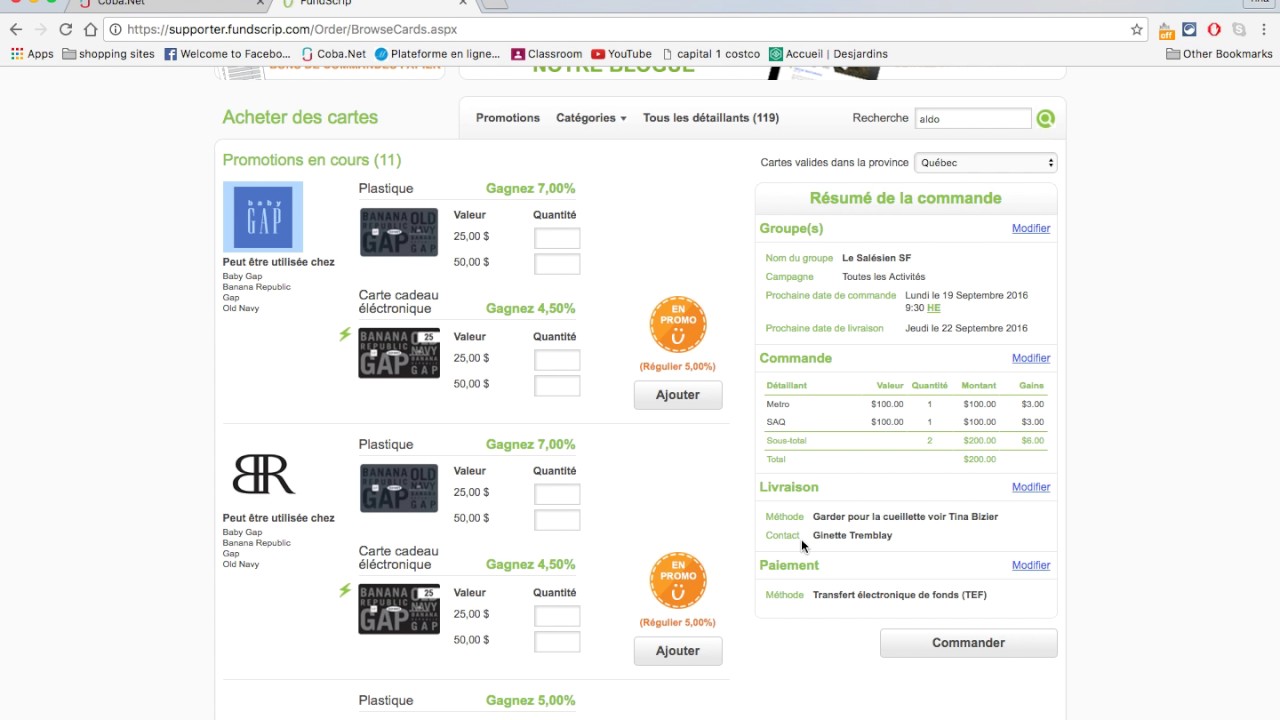Click 'Acheter des cartes' heading
Screen dimensions: 1280x720
tap(300, 117)
